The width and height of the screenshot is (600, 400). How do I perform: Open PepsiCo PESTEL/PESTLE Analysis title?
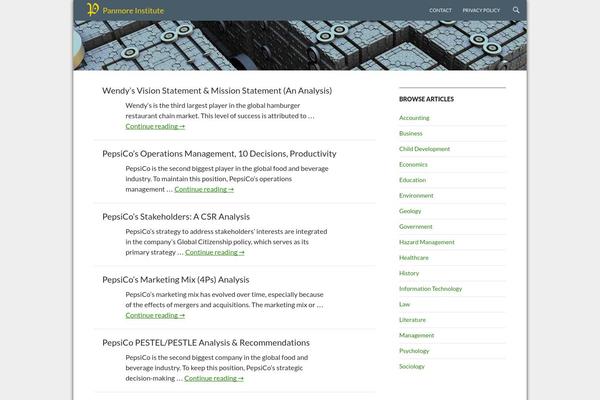point(206,343)
